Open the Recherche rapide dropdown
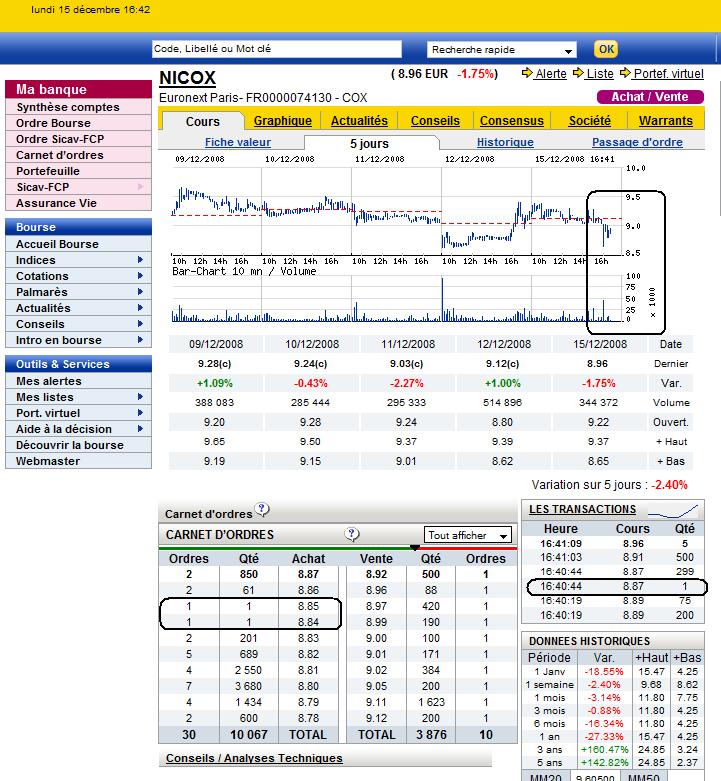 (x=501, y=50)
